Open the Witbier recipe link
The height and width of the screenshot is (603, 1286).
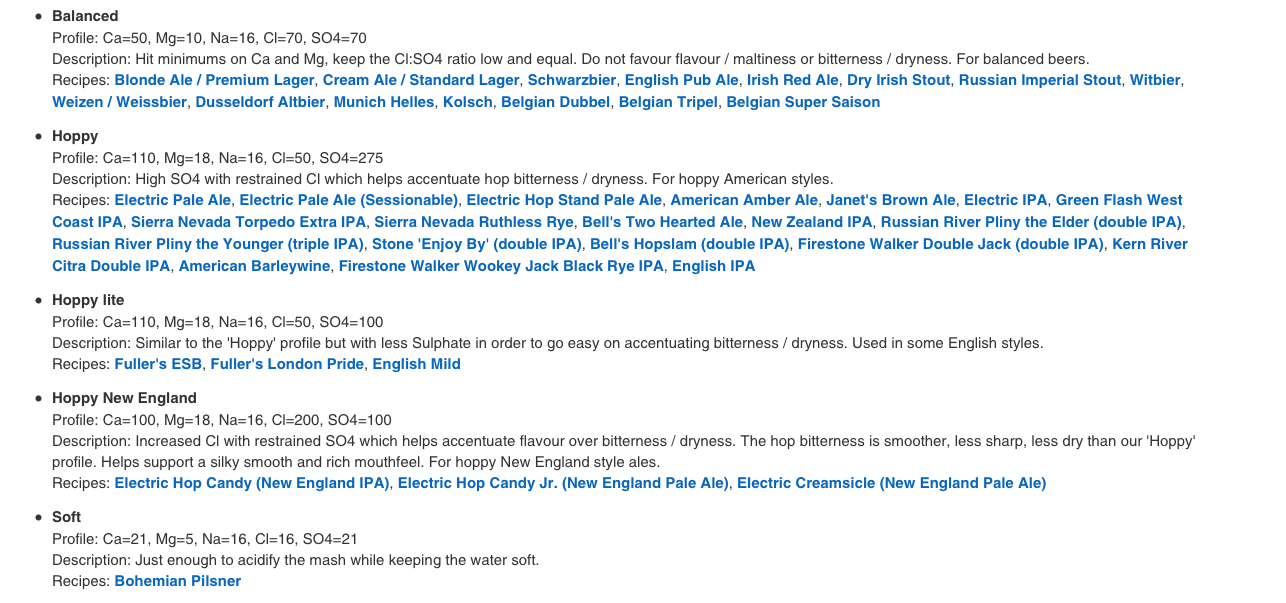[1155, 80]
